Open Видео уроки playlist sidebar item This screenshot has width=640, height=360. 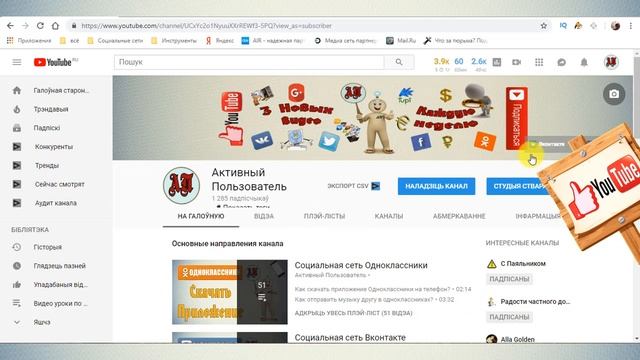click(x=56, y=303)
